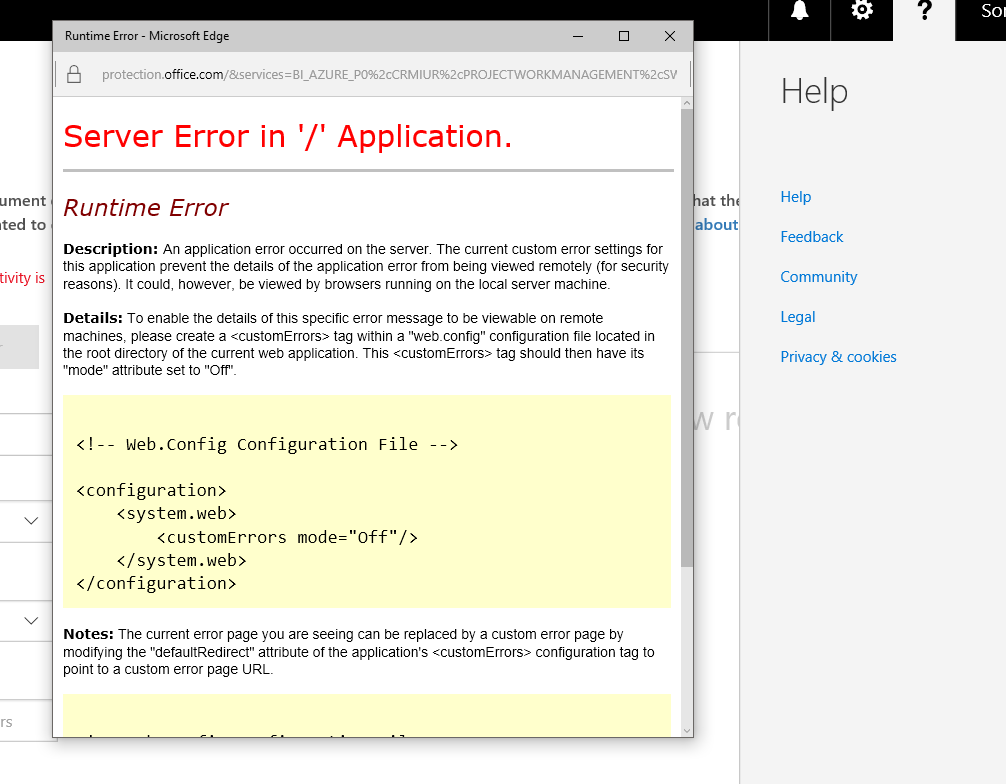Toggle the question mark help icon
This screenshot has width=1006, height=784.
924,10
